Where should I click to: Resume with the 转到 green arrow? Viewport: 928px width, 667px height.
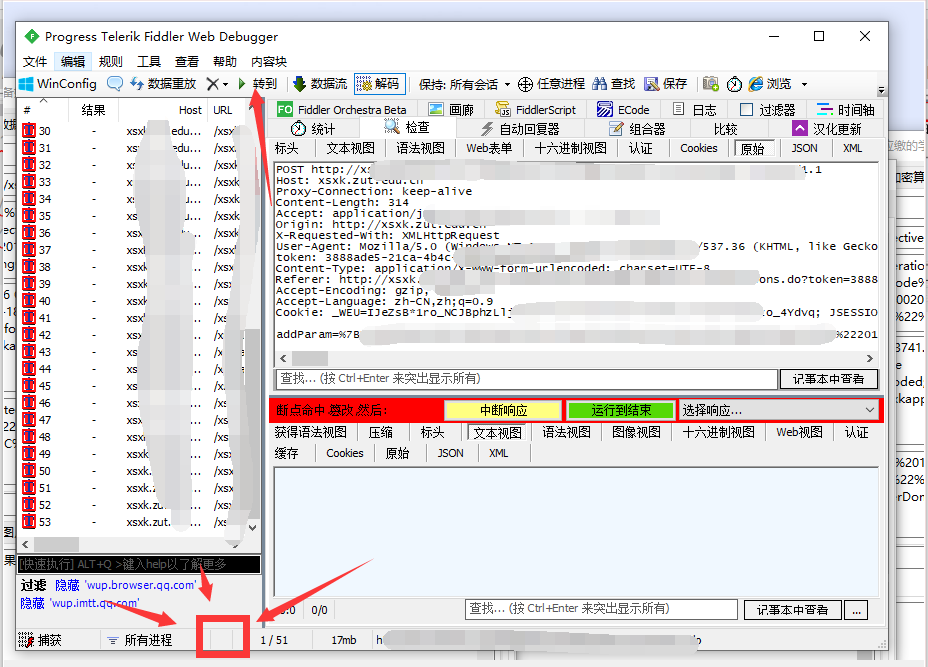pyautogui.click(x=257, y=83)
